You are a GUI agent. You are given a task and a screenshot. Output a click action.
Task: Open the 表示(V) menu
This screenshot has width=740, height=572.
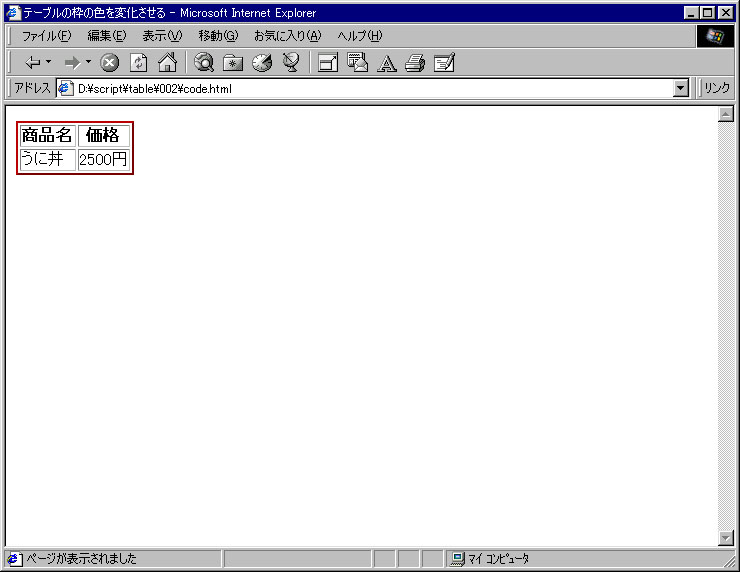tap(162, 36)
